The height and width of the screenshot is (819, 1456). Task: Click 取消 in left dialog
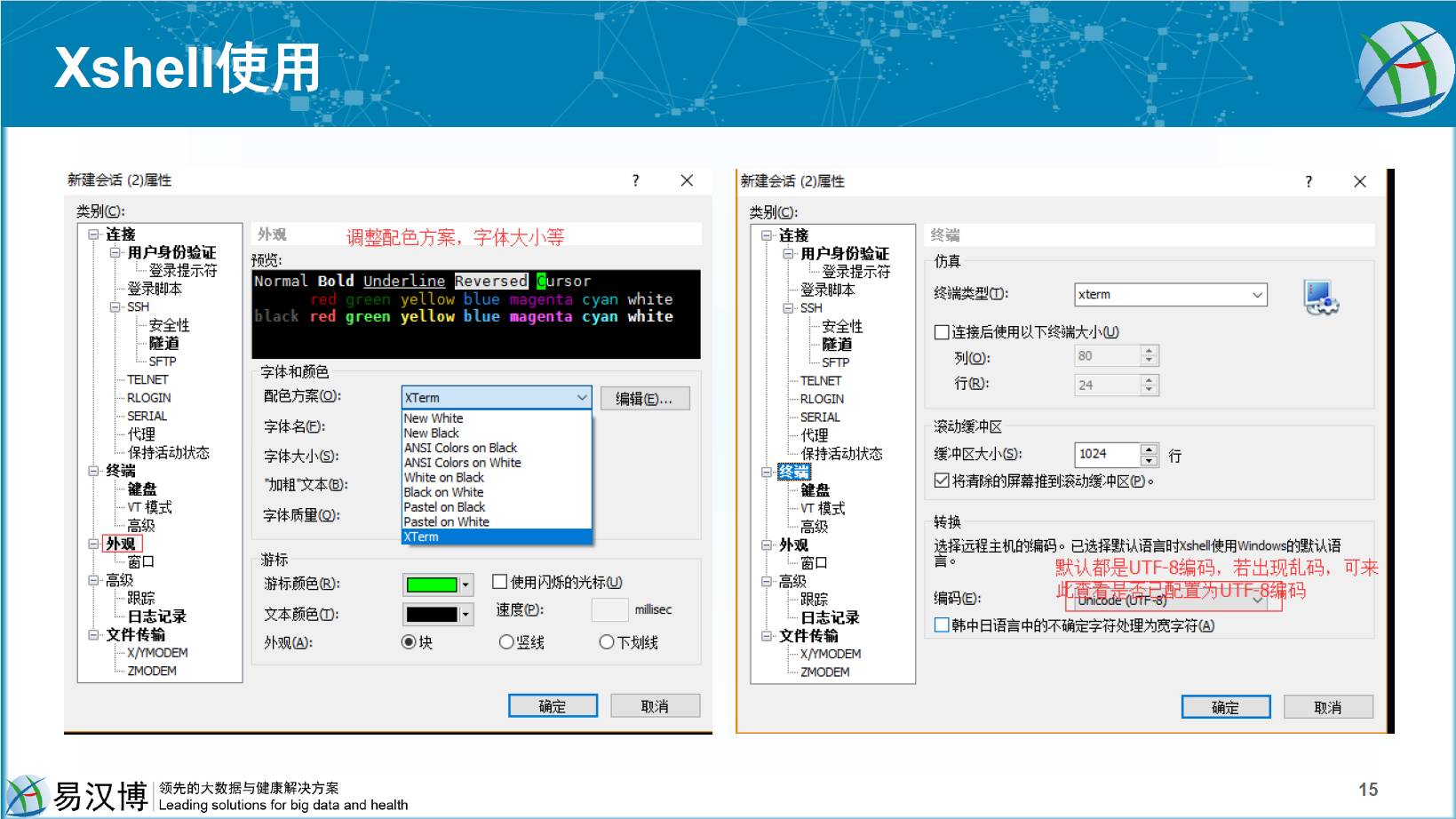click(x=656, y=706)
